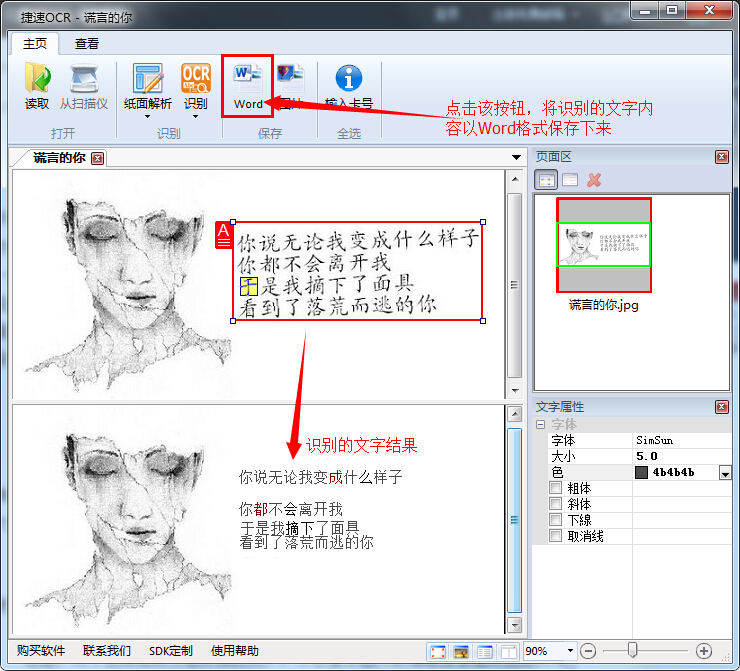Switch to the 查看 ribbon tab
The height and width of the screenshot is (671, 740).
[x=87, y=44]
